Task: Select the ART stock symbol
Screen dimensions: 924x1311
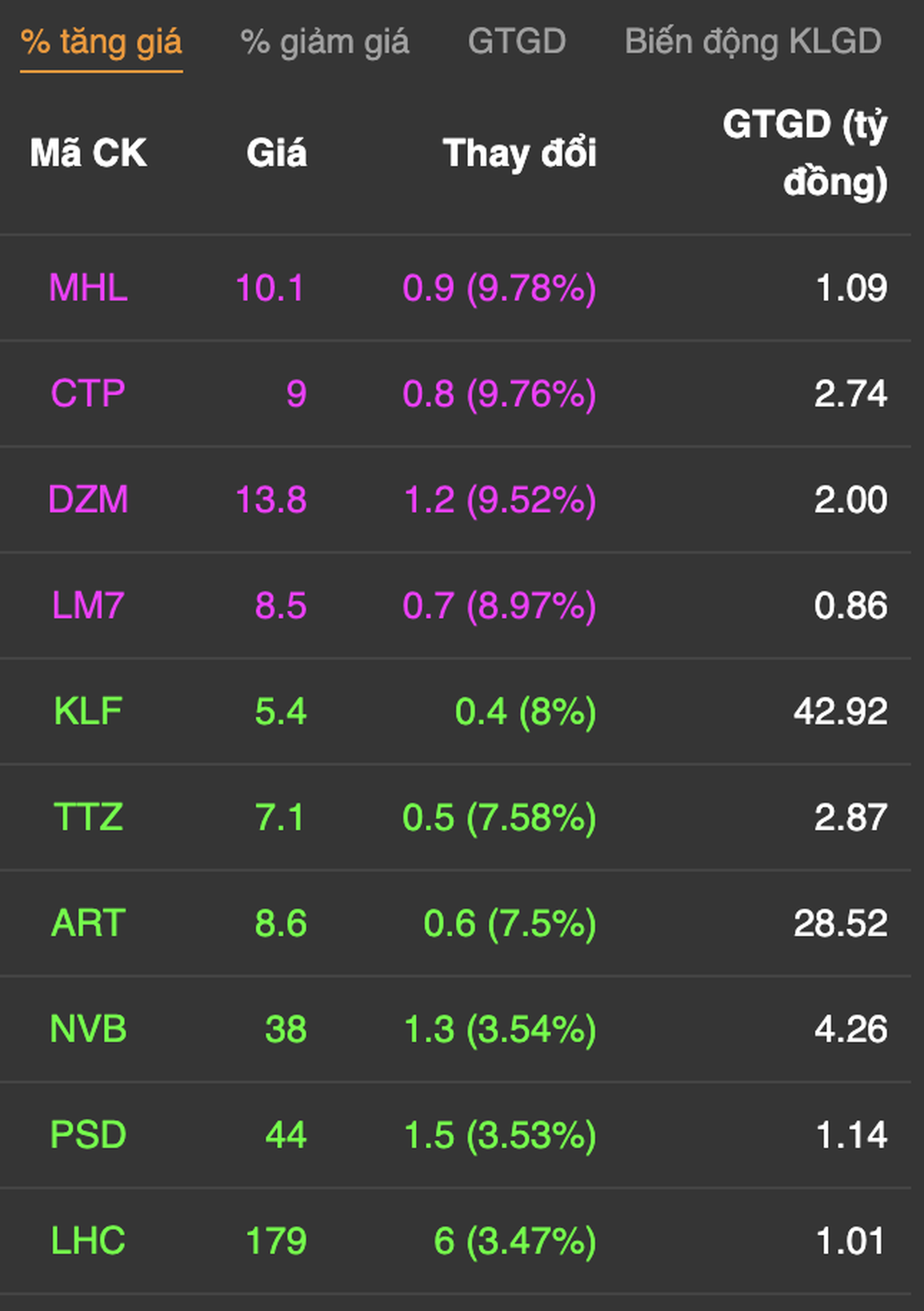Action: pyautogui.click(x=88, y=924)
